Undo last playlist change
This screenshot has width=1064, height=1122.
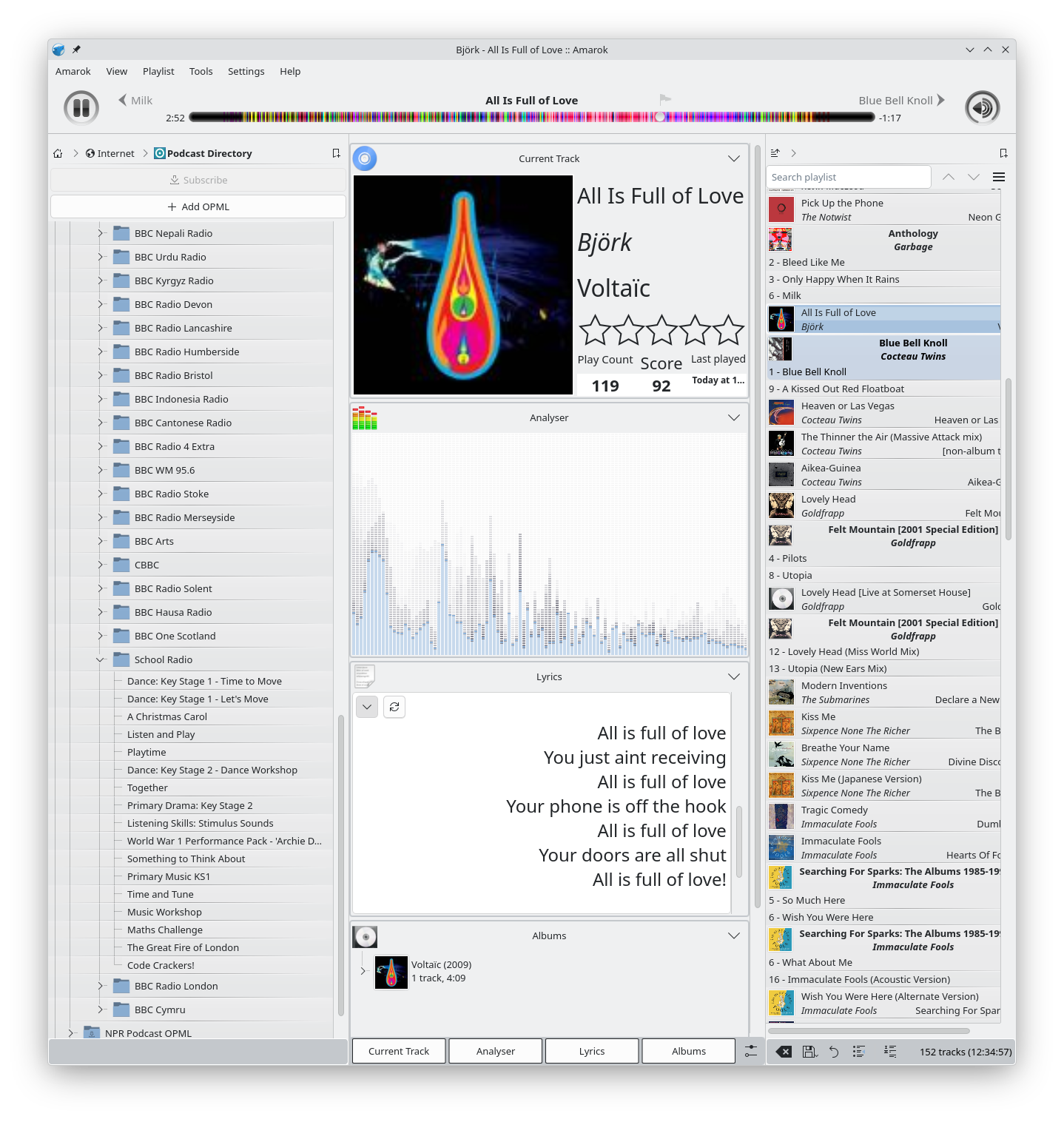834,1051
